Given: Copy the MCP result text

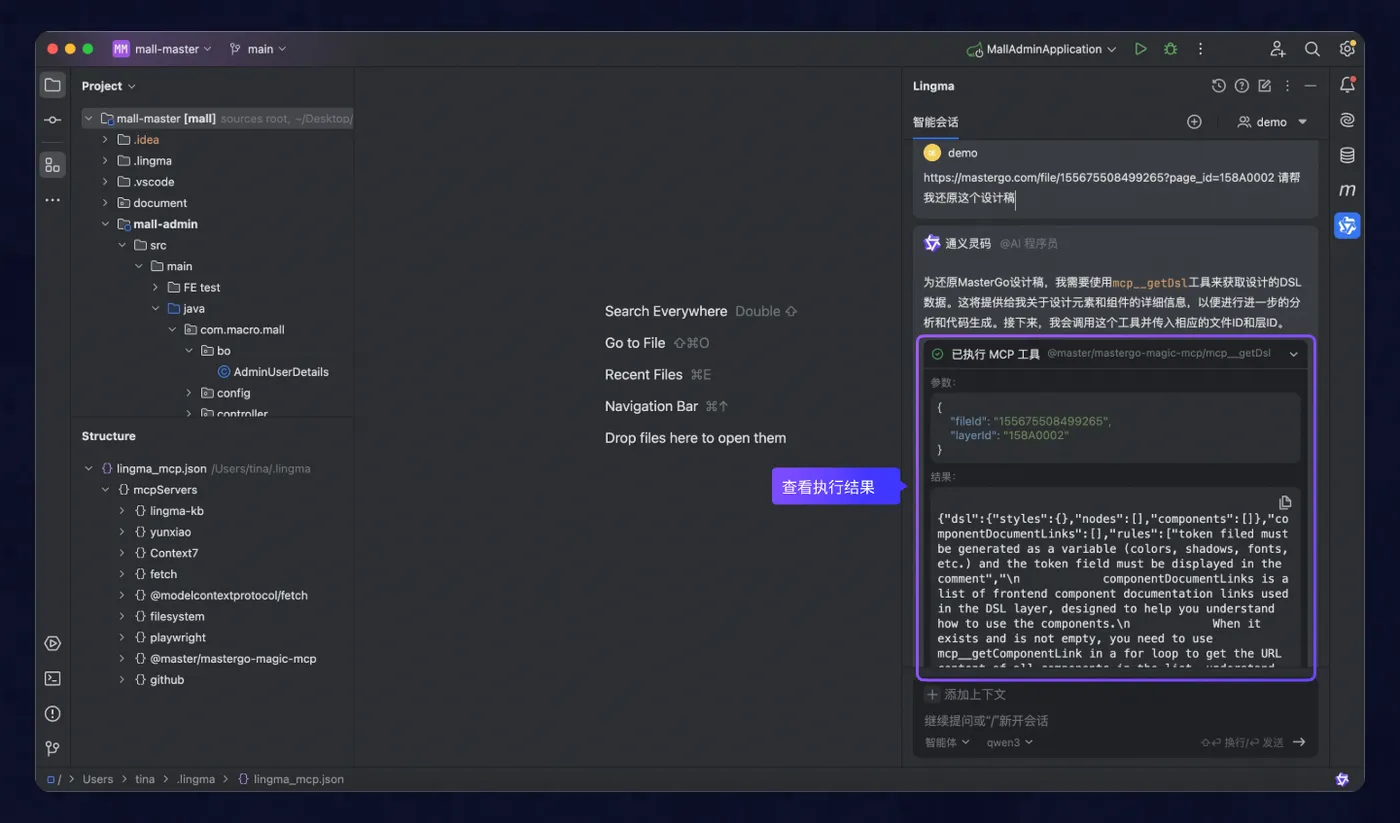Looking at the screenshot, I should pos(1285,502).
